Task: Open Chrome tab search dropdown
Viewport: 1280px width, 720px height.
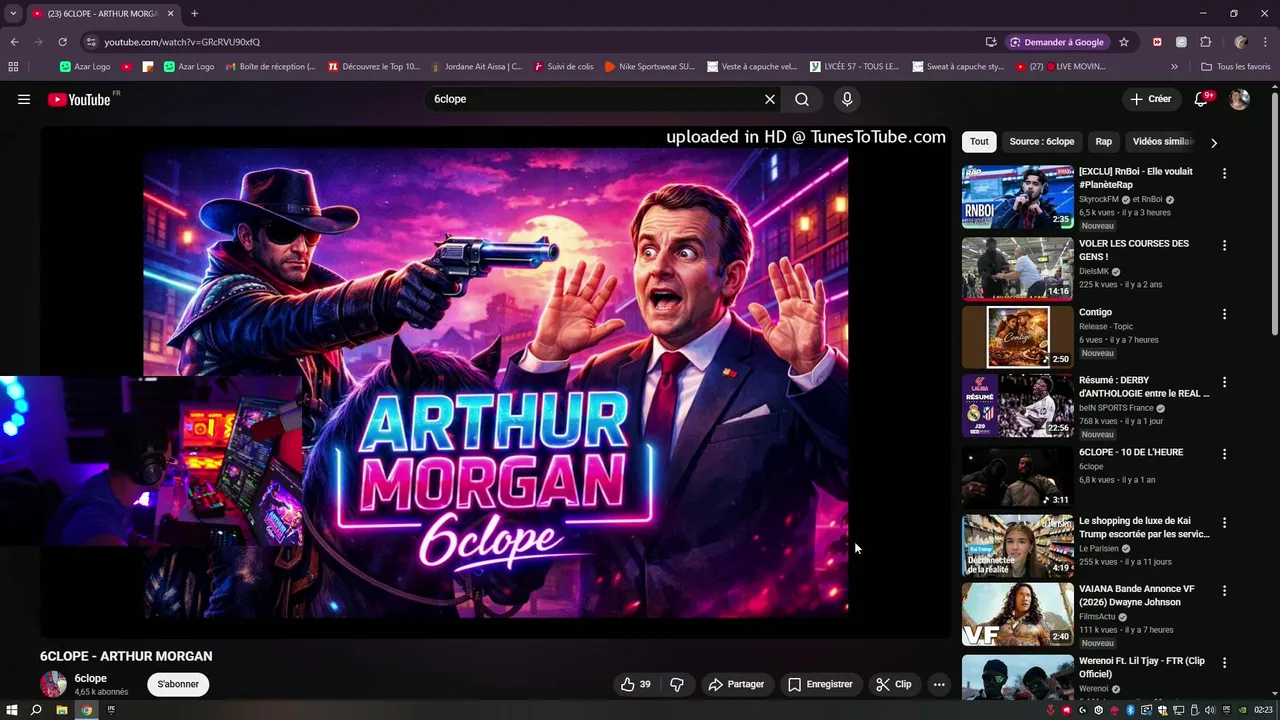Action: (13, 13)
